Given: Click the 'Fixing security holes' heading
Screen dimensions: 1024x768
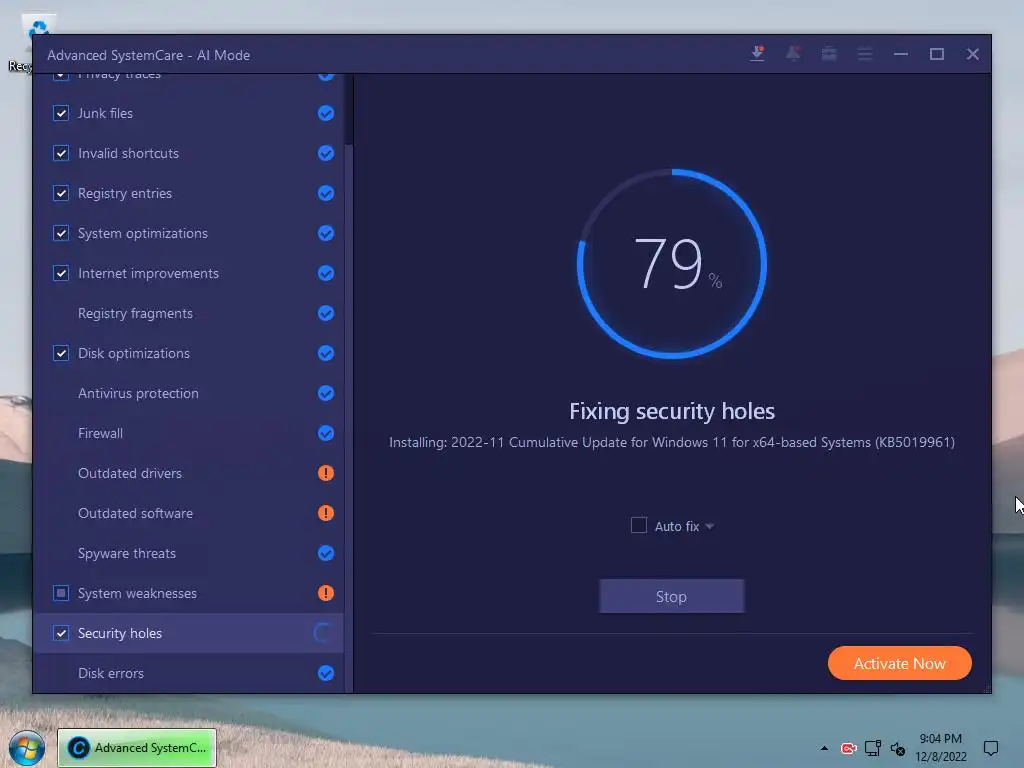Looking at the screenshot, I should pyautogui.click(x=671, y=411).
